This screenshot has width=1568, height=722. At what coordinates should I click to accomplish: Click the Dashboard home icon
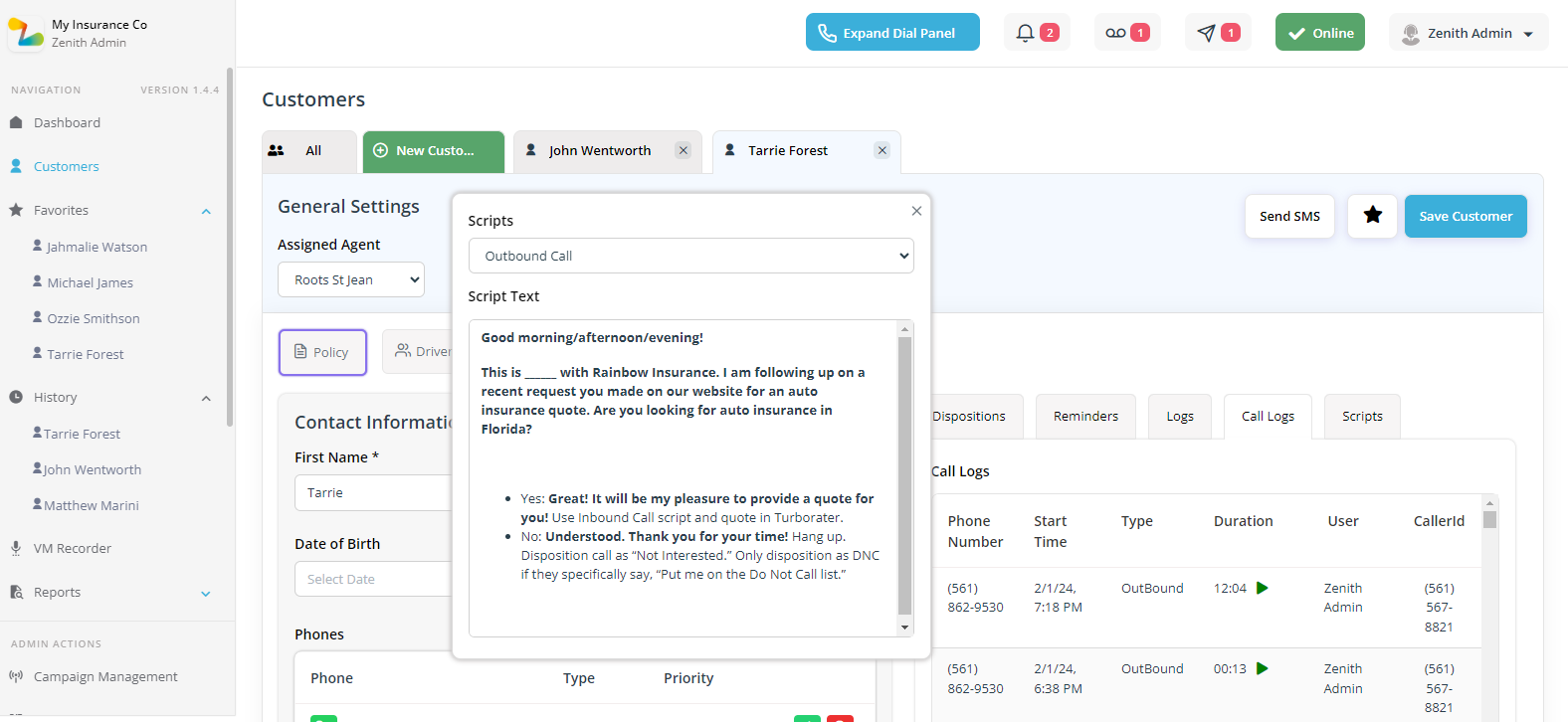point(16,122)
